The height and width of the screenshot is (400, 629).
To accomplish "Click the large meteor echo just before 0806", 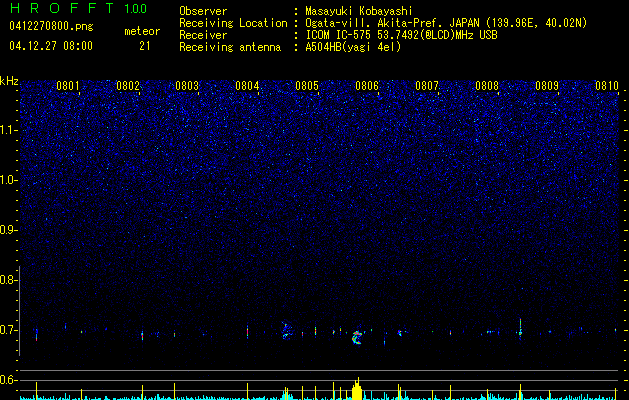I will (357, 337).
